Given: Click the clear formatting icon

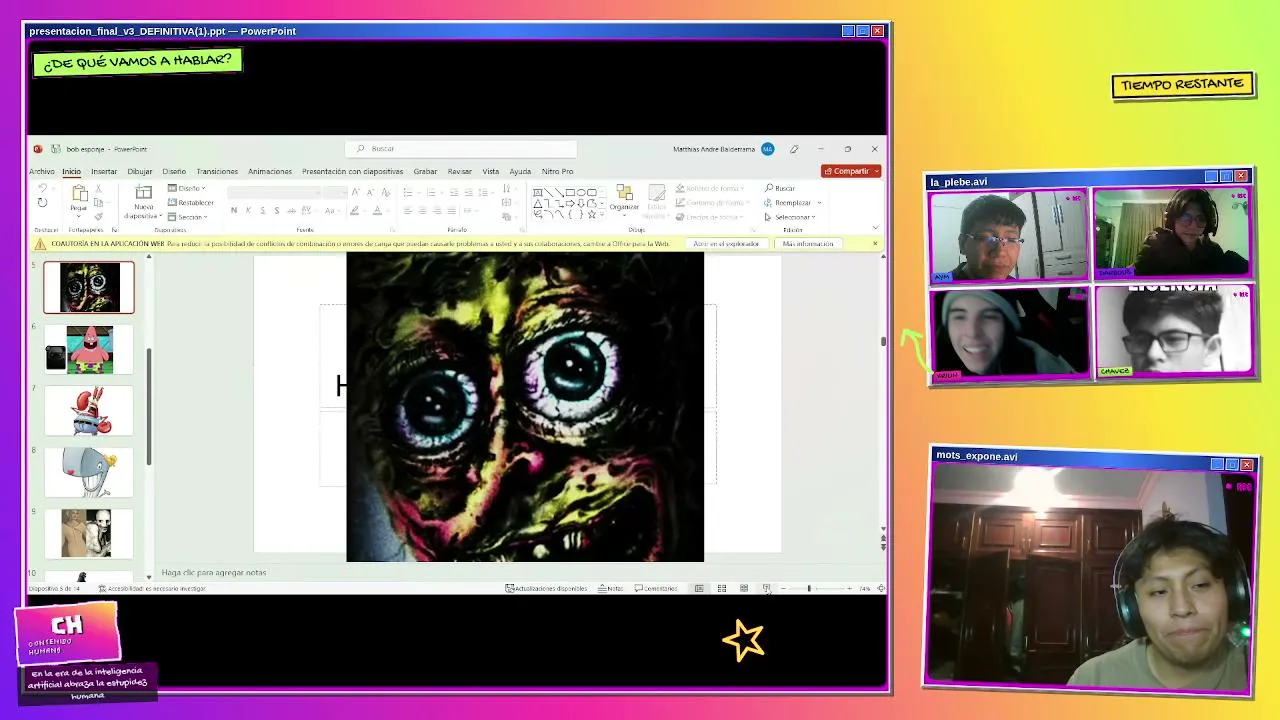Looking at the screenshot, I should point(386,192).
